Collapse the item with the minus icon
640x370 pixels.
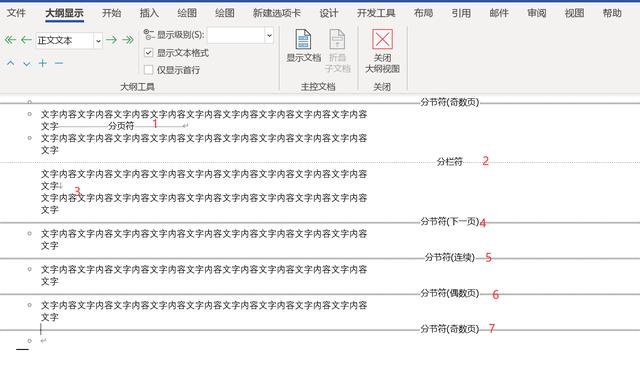(59, 63)
